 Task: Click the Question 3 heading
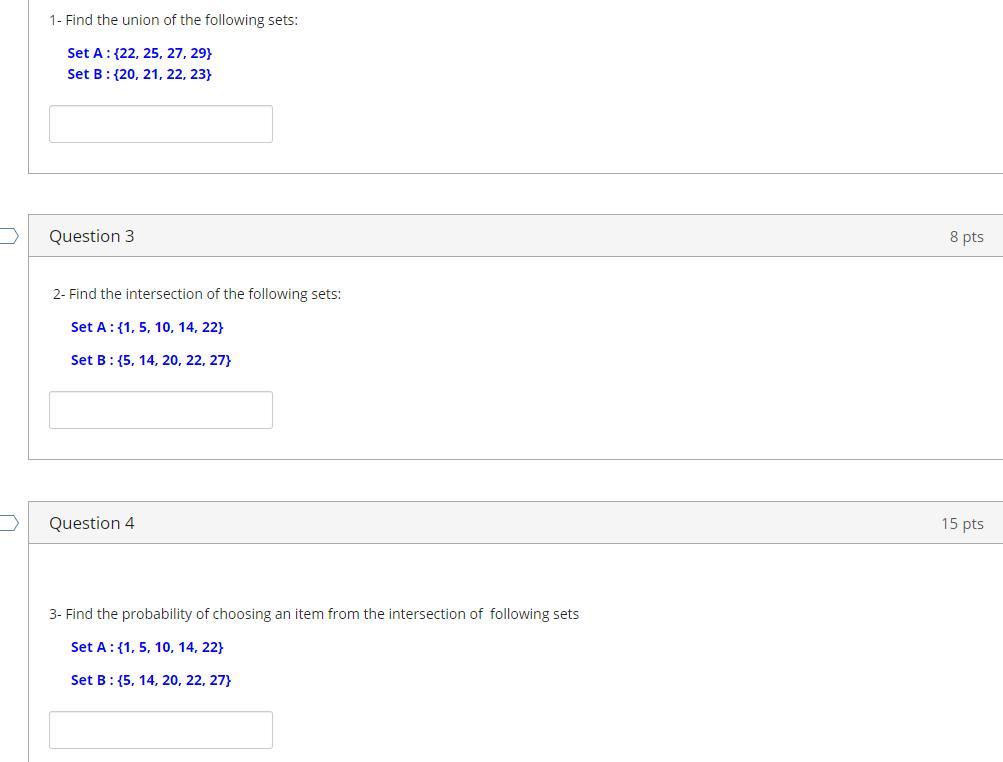tap(91, 236)
